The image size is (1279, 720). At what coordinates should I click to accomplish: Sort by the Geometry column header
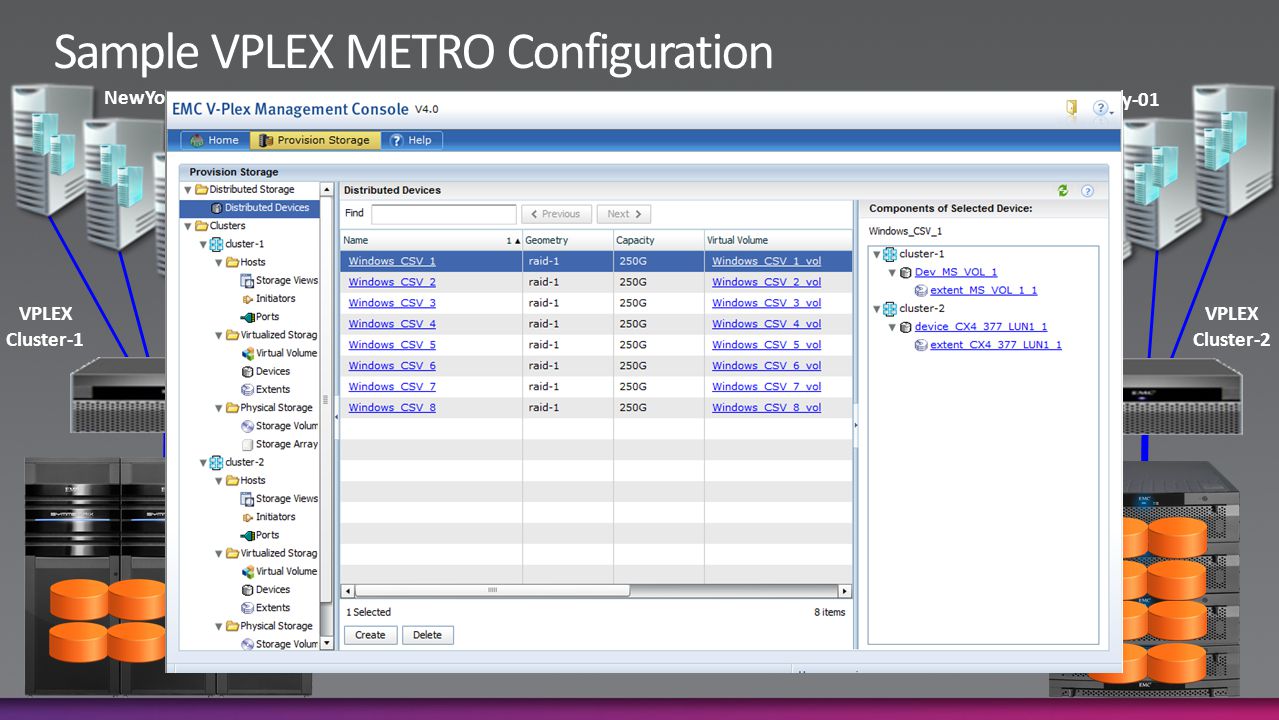tap(568, 240)
